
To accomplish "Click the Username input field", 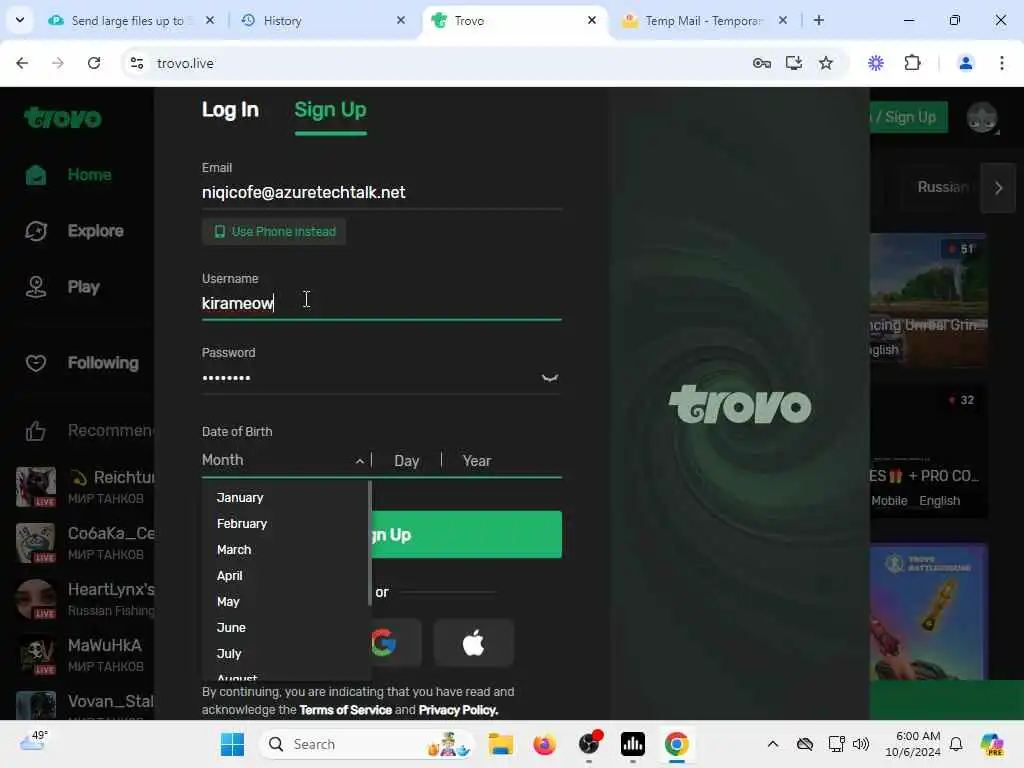I will (x=381, y=303).
